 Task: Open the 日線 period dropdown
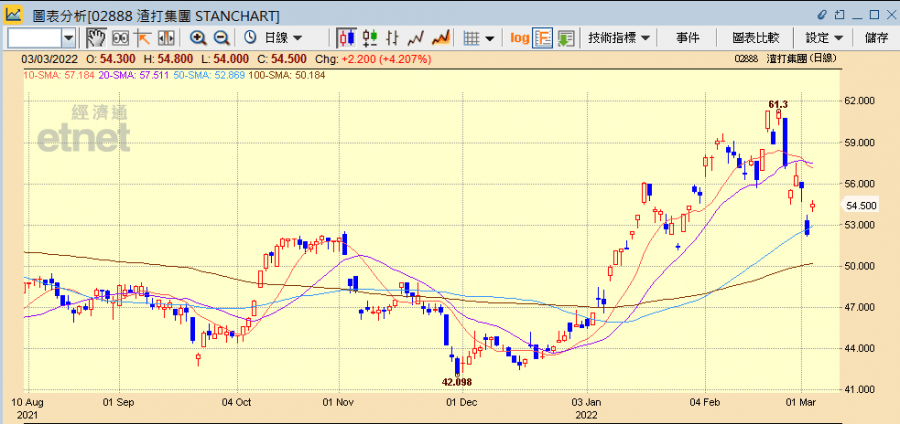[x=282, y=38]
